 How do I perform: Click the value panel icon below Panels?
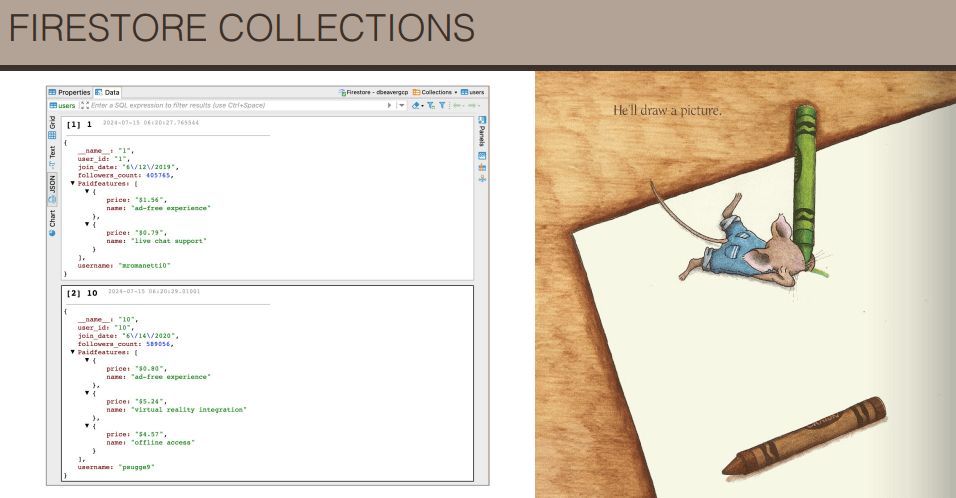[x=482, y=156]
